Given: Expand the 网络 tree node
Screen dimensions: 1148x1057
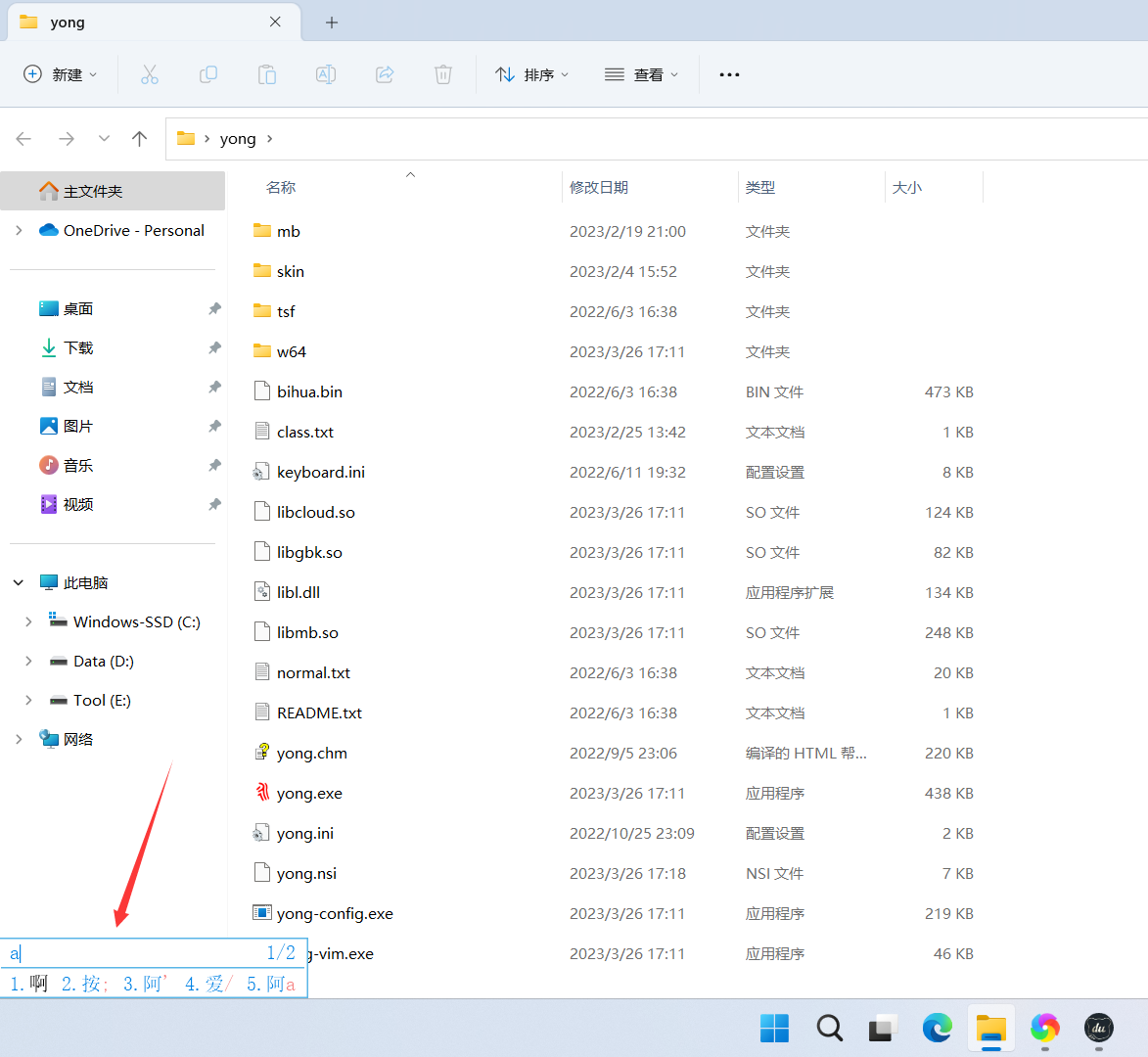Looking at the screenshot, I should pyautogui.click(x=19, y=739).
